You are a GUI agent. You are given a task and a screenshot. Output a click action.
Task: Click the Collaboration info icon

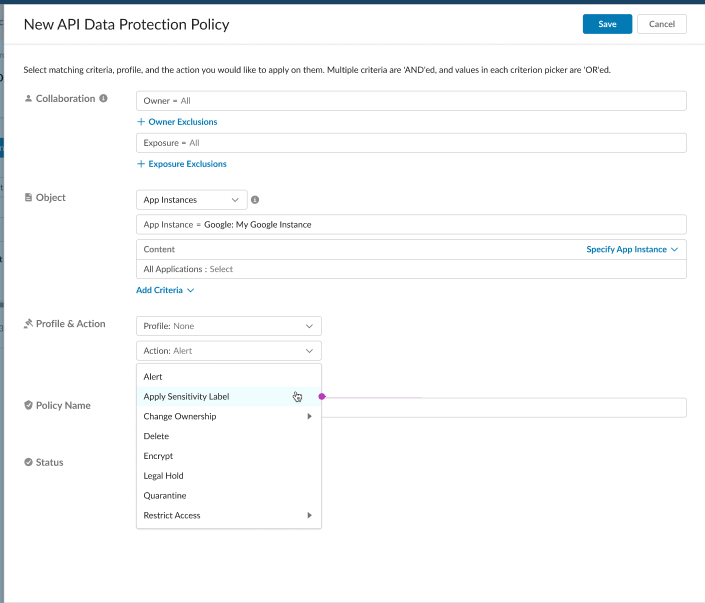[x=103, y=98]
